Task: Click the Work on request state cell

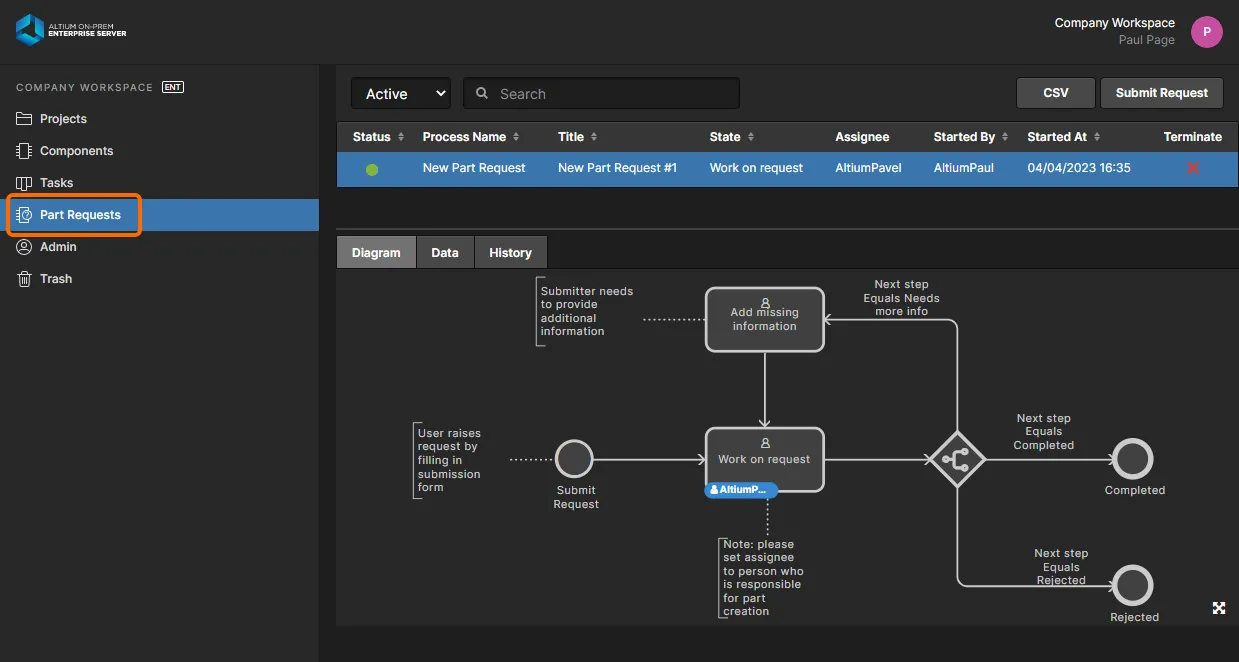Action: pyautogui.click(x=756, y=168)
